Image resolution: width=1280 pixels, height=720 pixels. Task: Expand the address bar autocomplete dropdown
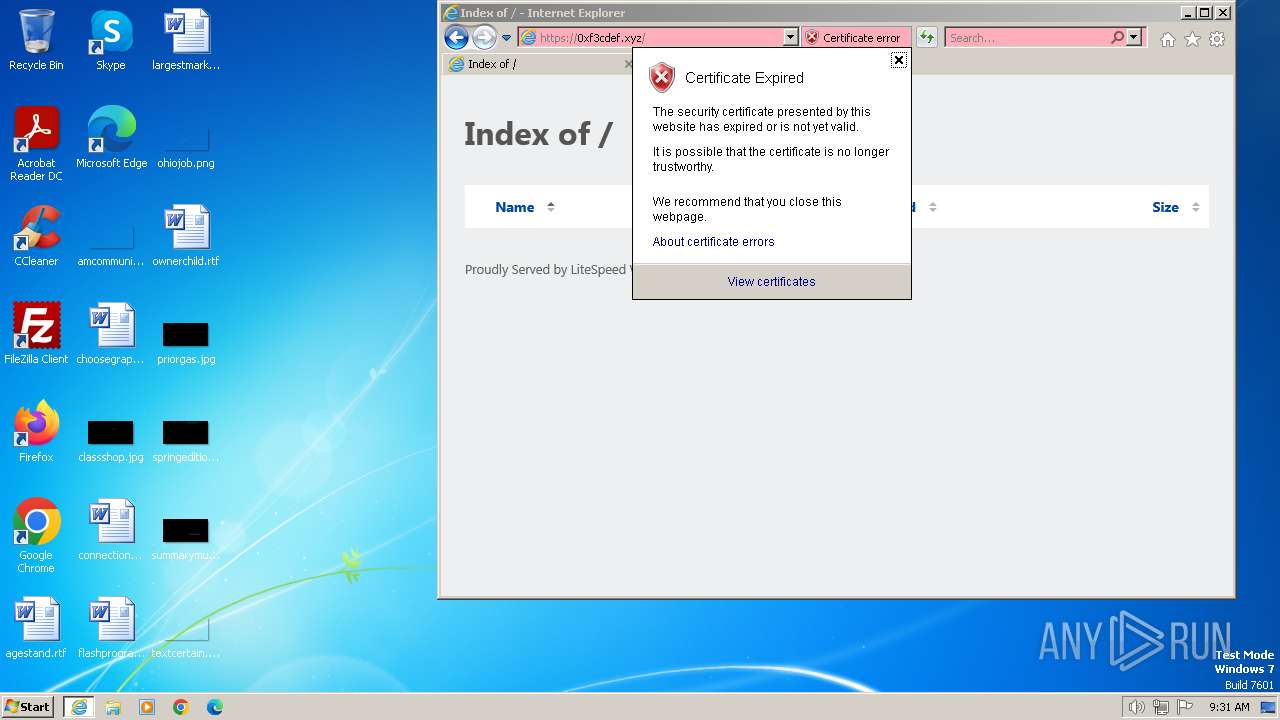click(790, 38)
